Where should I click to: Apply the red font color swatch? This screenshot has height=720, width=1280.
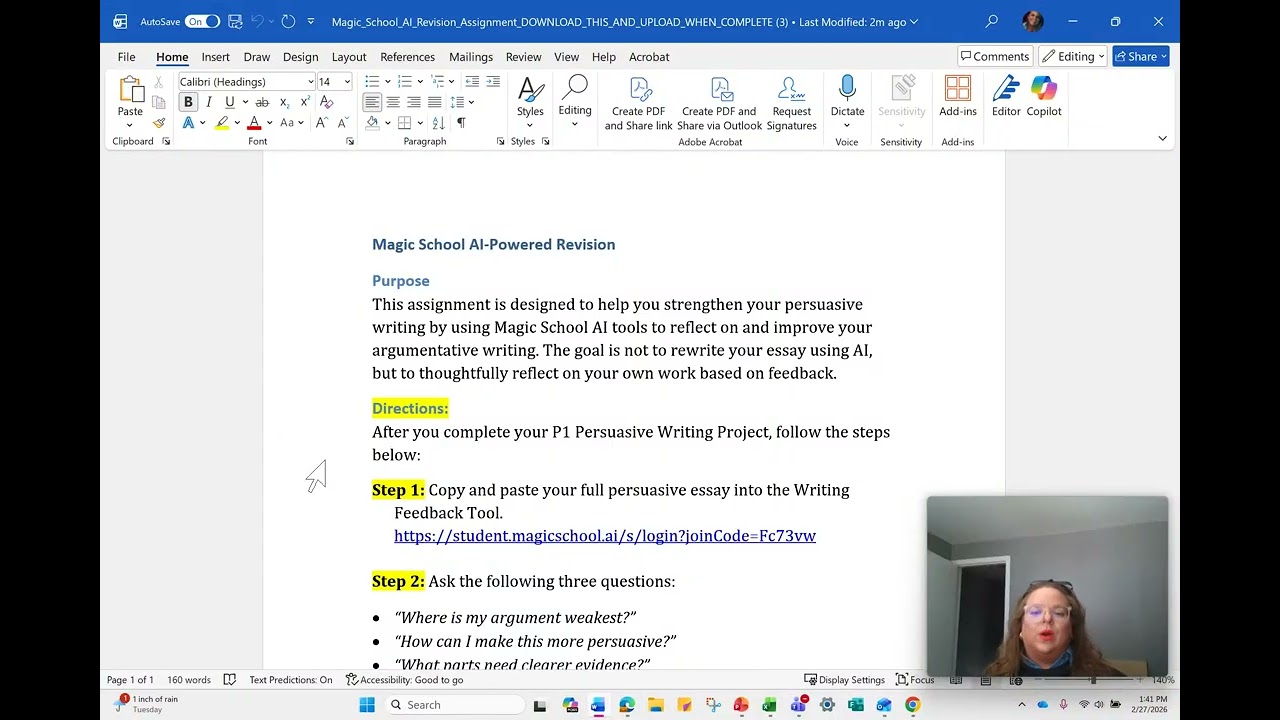pyautogui.click(x=254, y=123)
